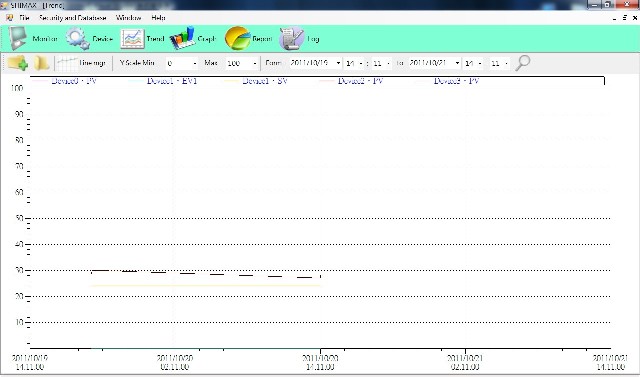This screenshot has height=377, width=640.
Task: Expand the To hour dropdown
Action: pos(480,63)
